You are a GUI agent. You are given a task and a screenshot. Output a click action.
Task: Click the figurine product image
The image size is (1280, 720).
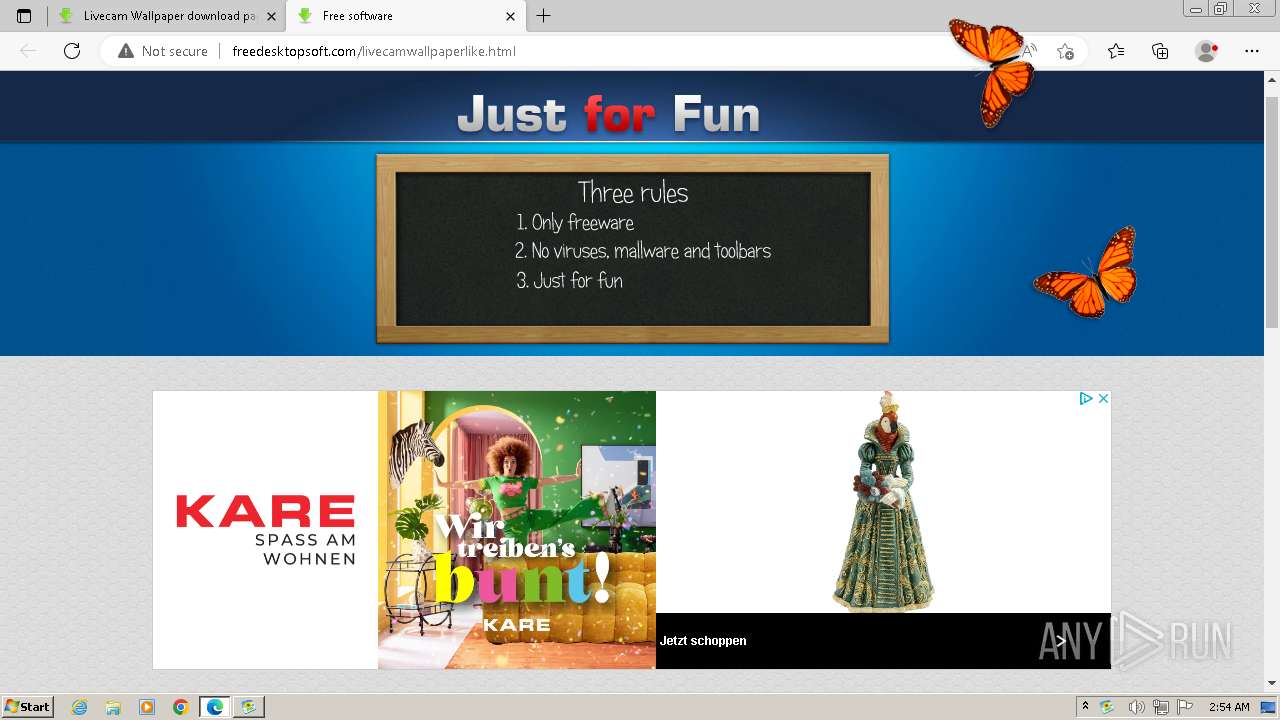[x=884, y=501]
